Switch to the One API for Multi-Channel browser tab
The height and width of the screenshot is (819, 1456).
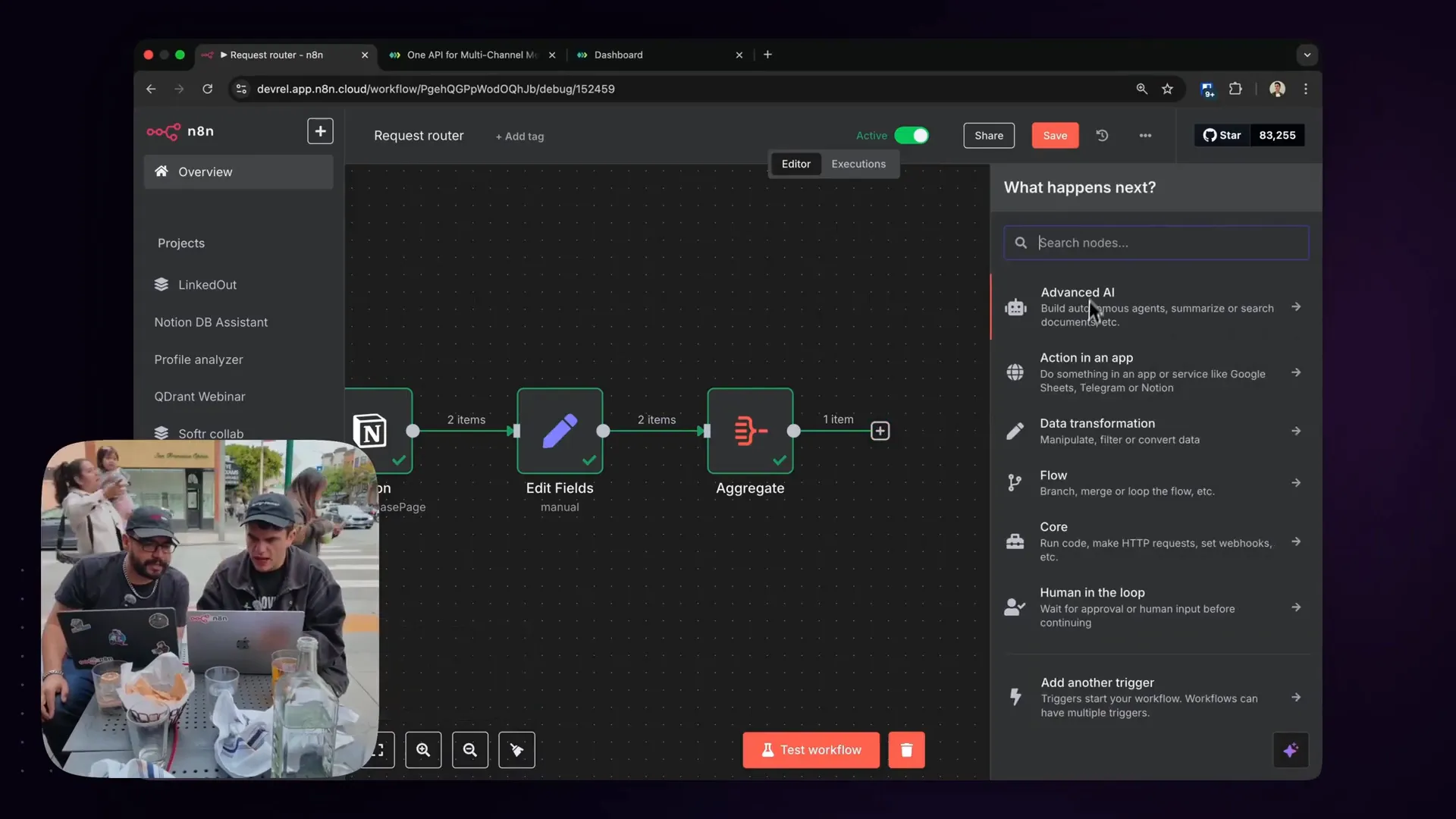pyautogui.click(x=472, y=55)
